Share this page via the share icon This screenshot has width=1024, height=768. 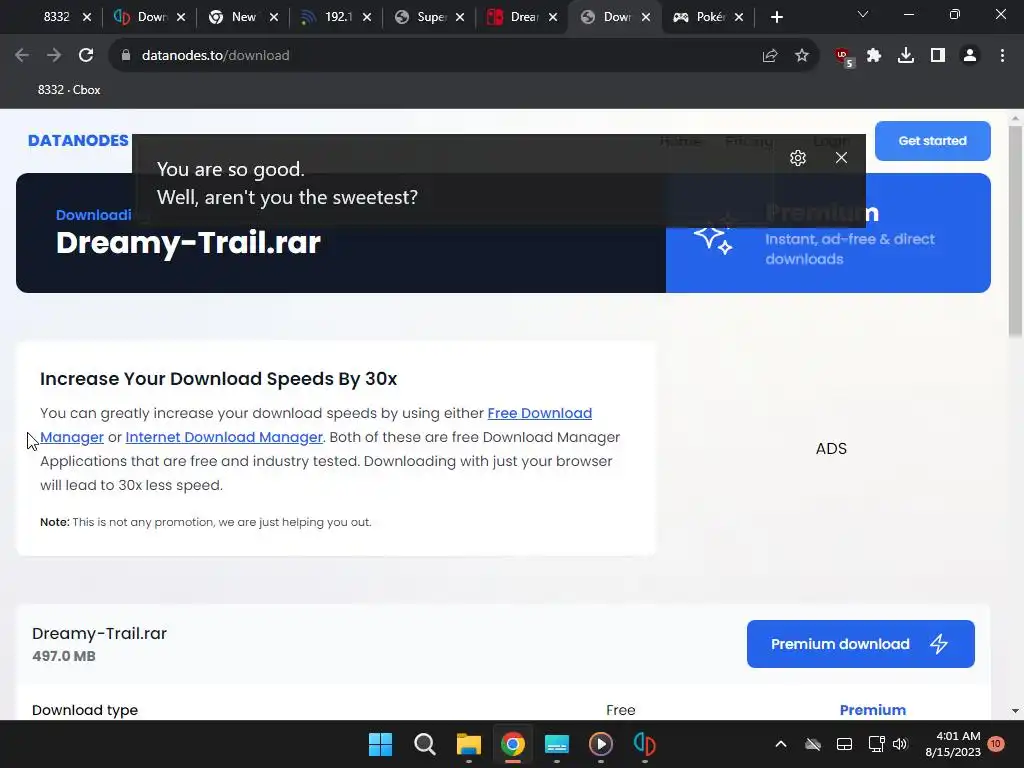click(x=770, y=56)
